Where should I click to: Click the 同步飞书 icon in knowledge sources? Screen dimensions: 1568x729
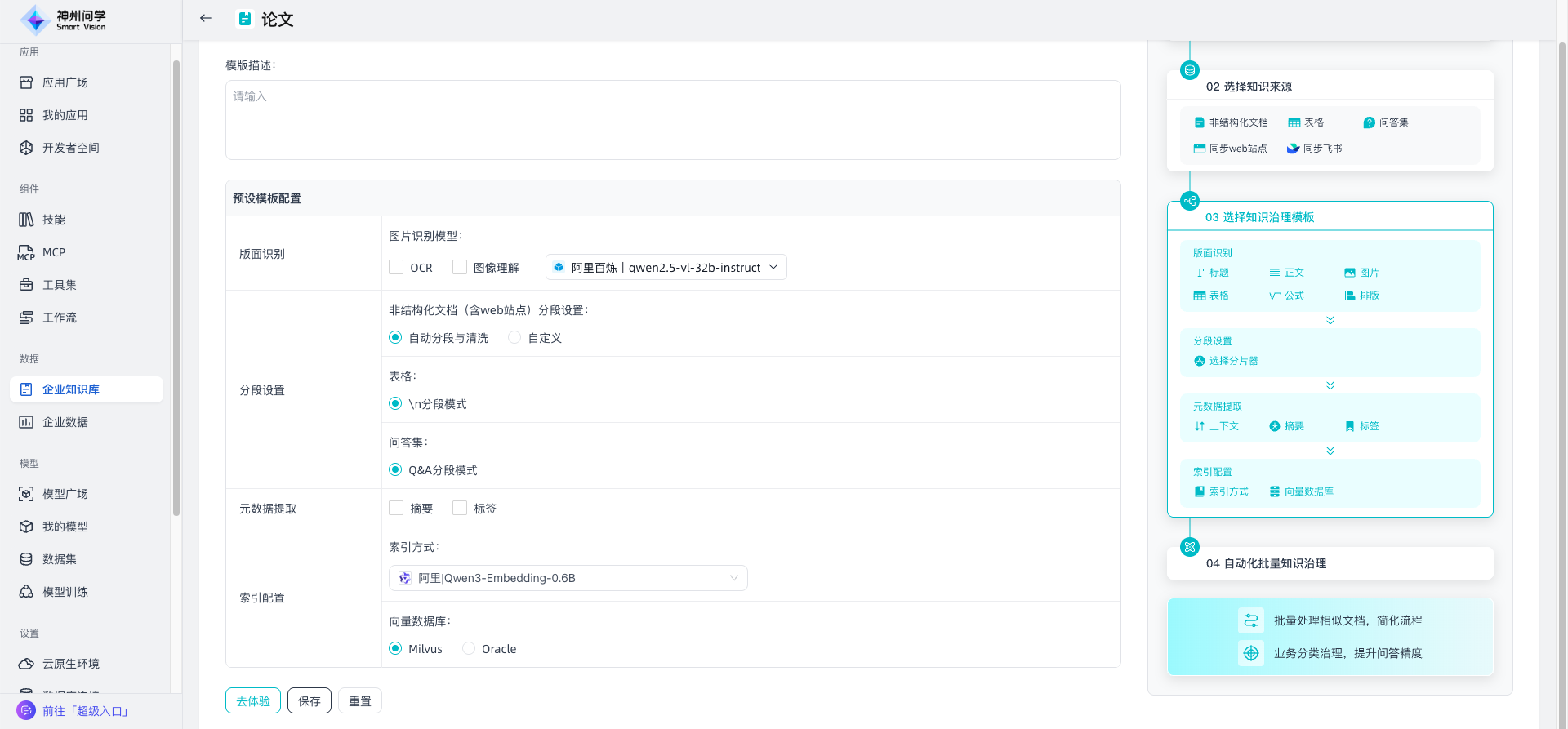tap(1293, 149)
